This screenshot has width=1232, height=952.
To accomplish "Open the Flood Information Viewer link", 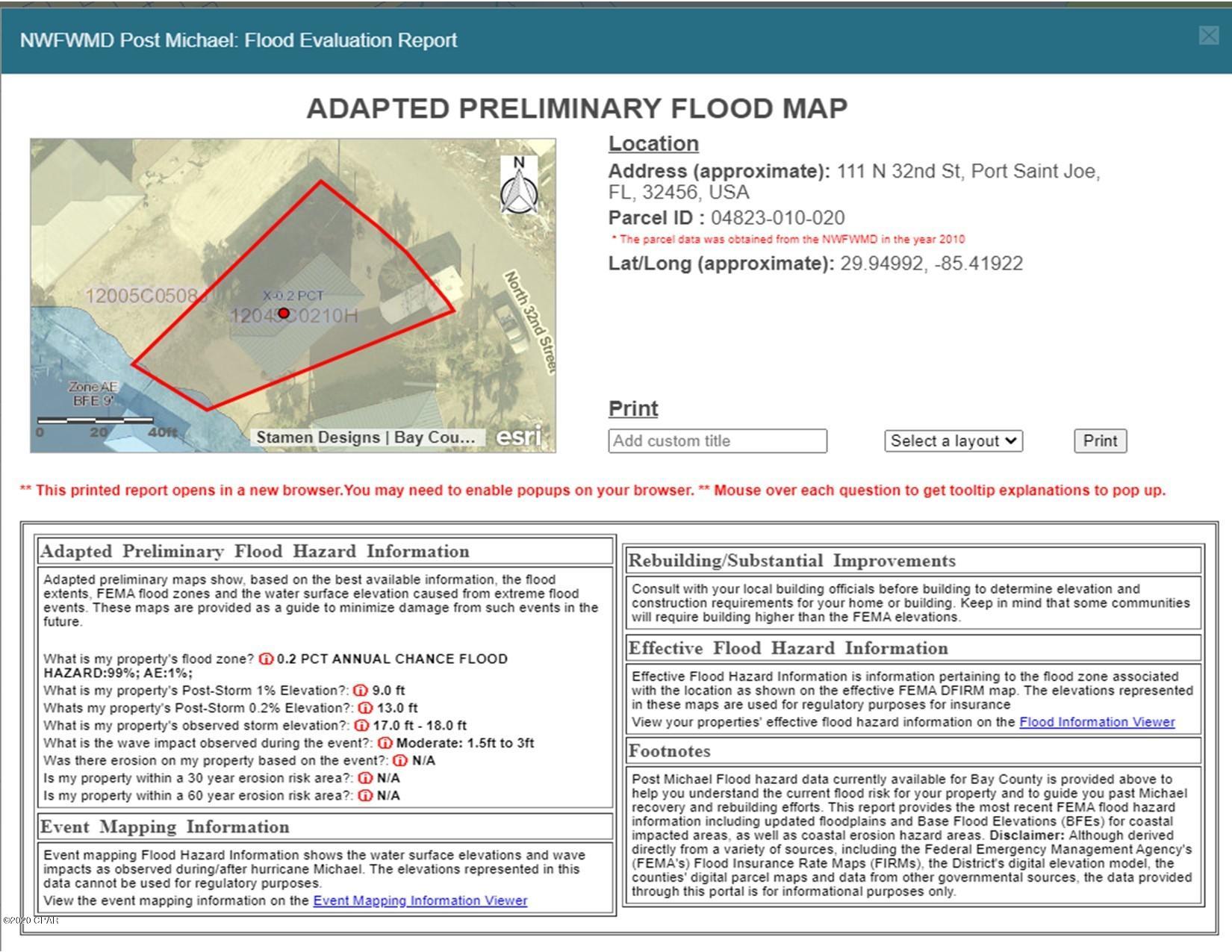I will tap(1097, 722).
